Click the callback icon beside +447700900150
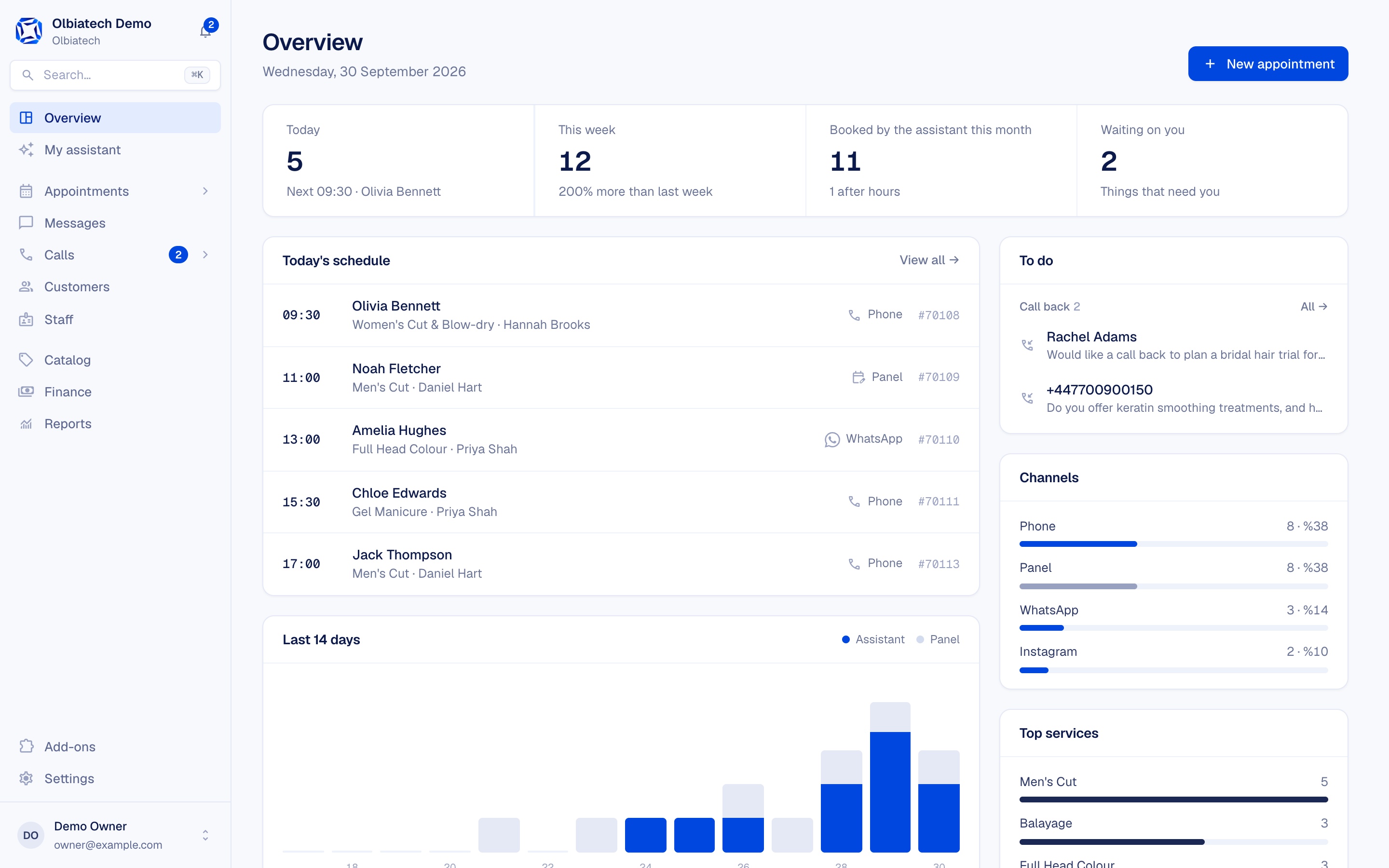This screenshot has width=1389, height=868. tap(1027, 398)
